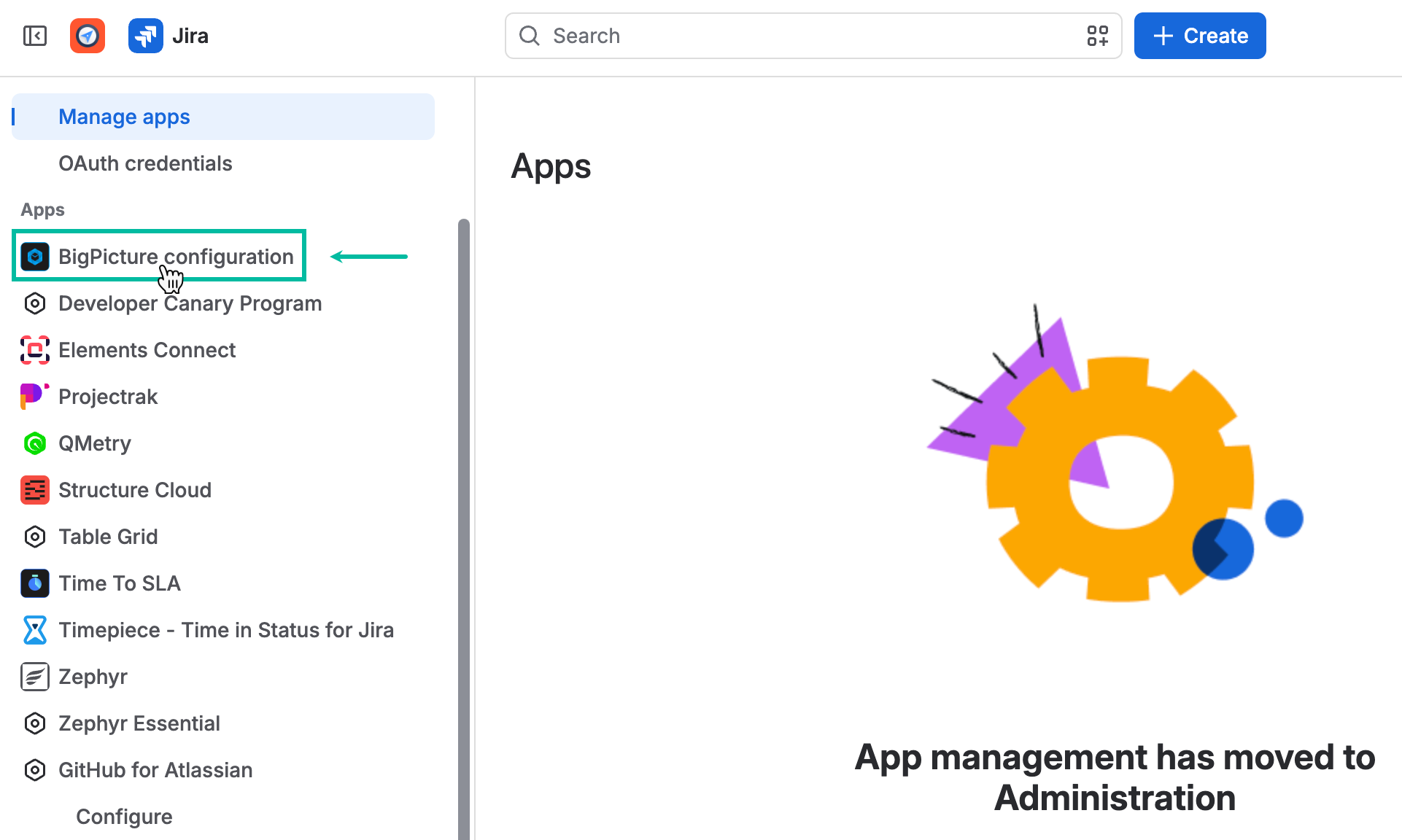Open Configure under GitHub for Atlassian
This screenshot has width=1402, height=840.
click(124, 817)
